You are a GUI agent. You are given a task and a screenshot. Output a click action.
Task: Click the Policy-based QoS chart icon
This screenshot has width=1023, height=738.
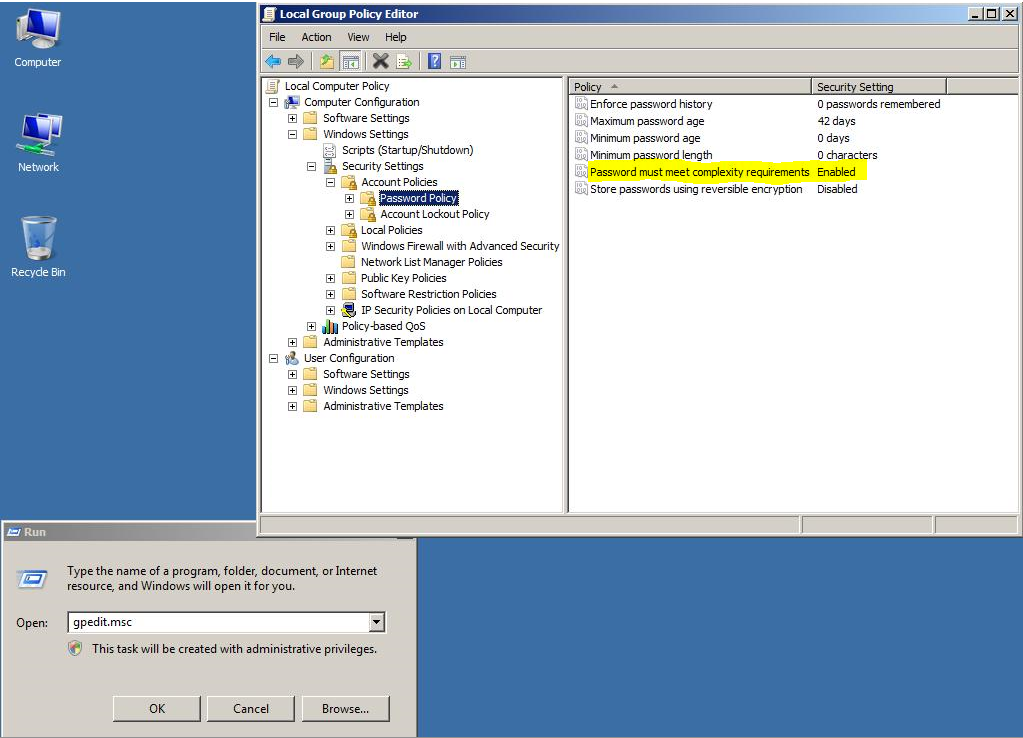click(330, 326)
